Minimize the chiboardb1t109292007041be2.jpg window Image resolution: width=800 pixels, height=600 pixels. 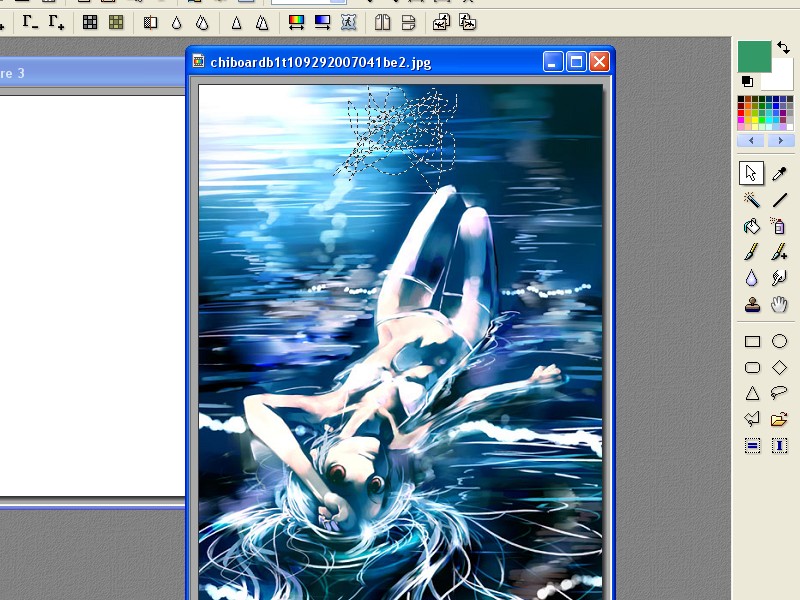[553, 62]
